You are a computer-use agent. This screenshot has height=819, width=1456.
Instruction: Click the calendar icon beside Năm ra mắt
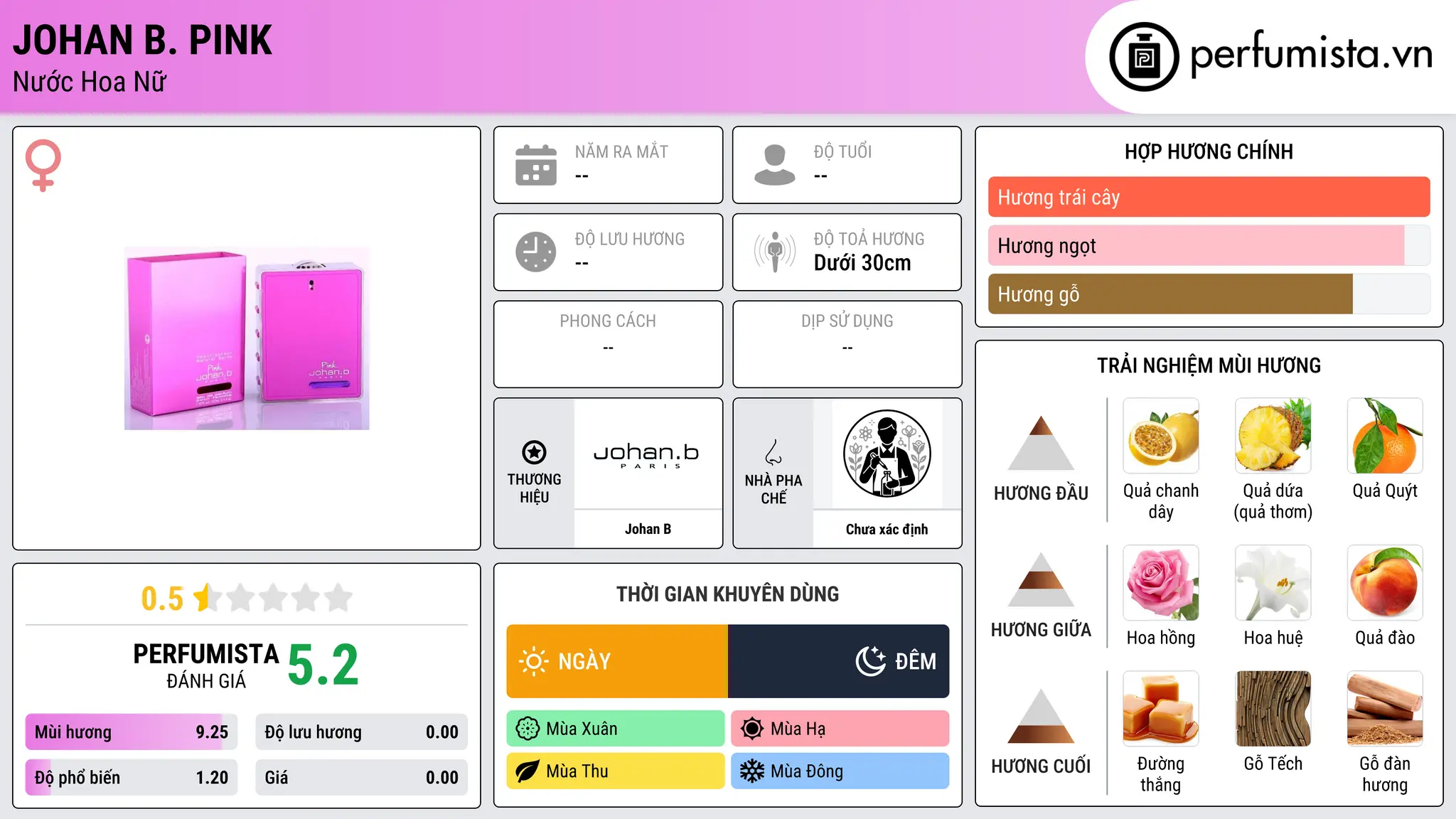pyautogui.click(x=536, y=165)
